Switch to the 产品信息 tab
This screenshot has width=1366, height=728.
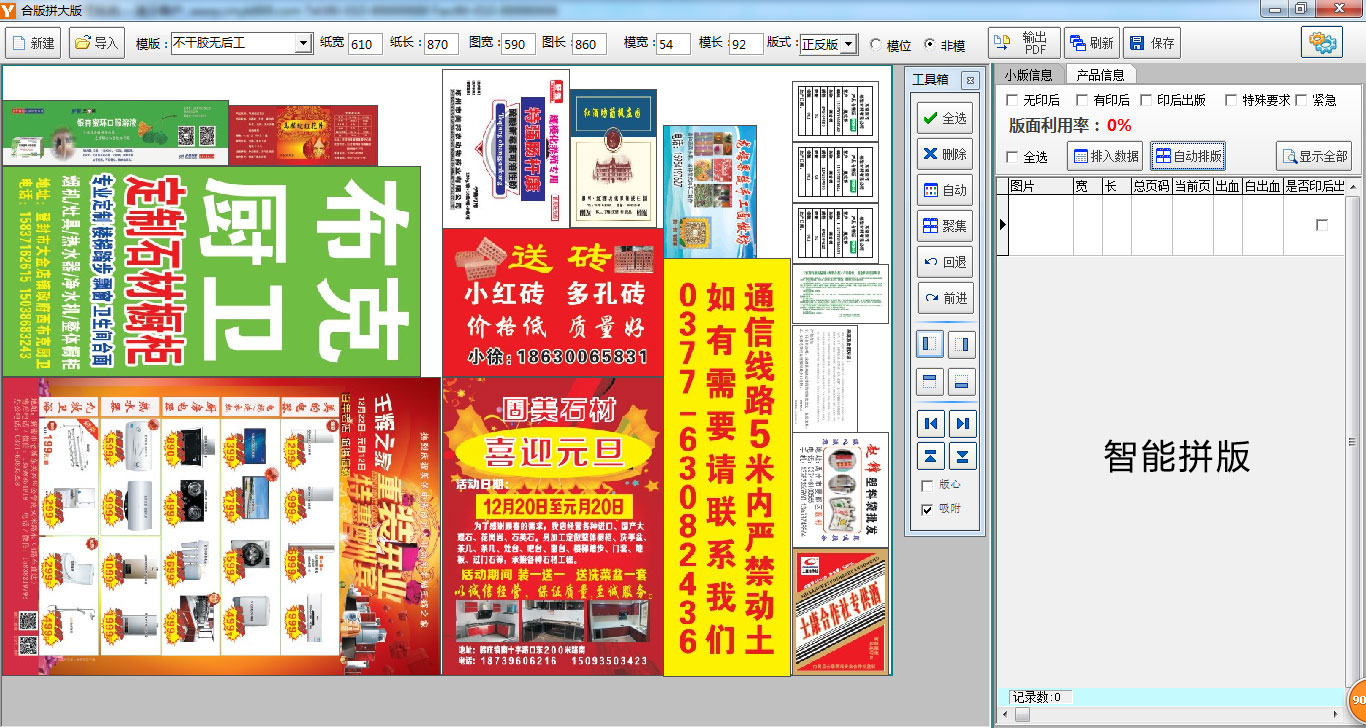(x=1100, y=75)
